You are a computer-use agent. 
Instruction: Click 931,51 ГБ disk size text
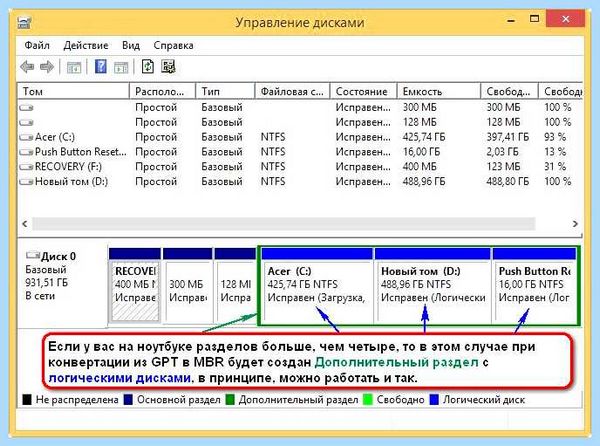coord(46,283)
